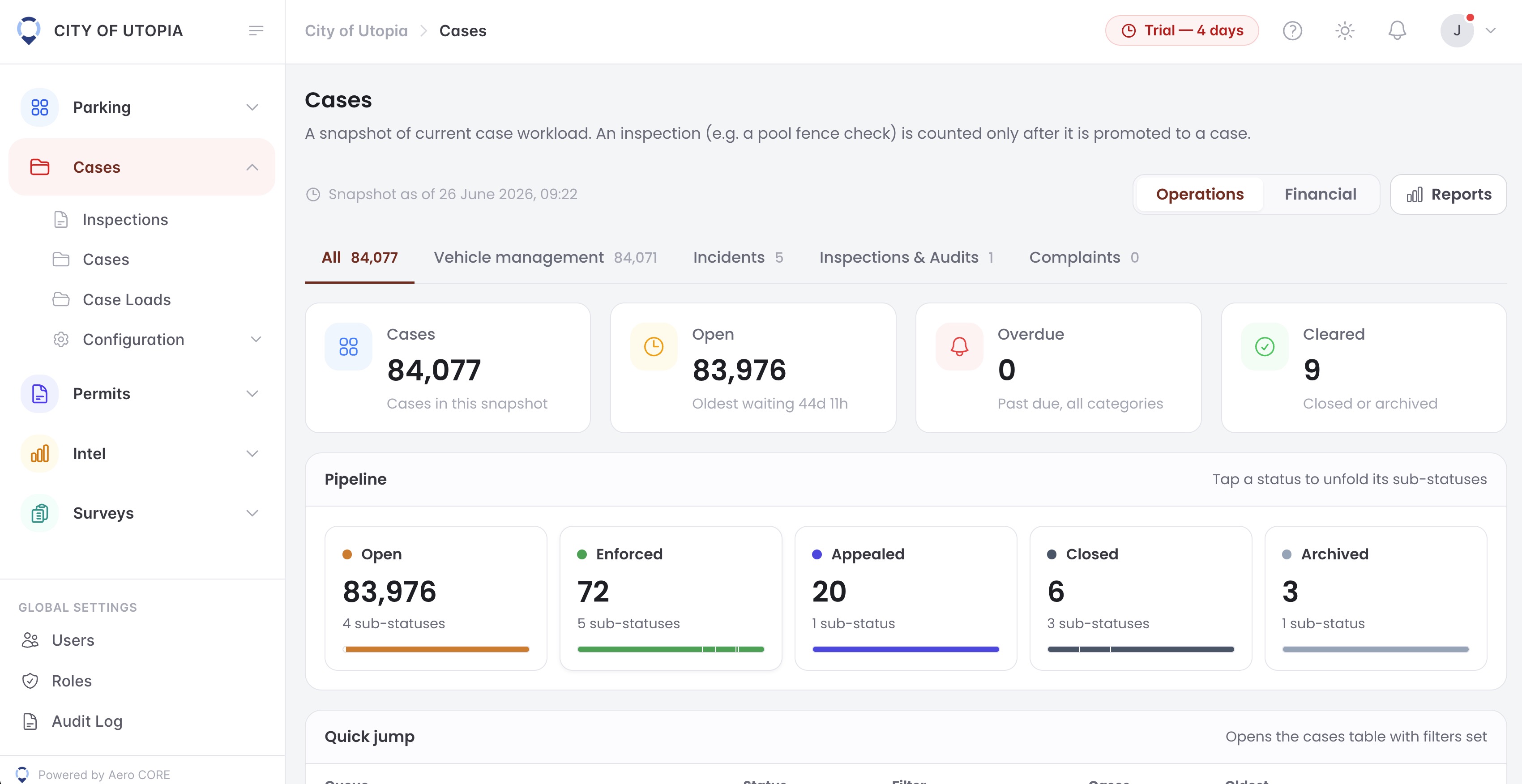Click the snapshot clock icon
The width and height of the screenshot is (1522, 784).
coord(313,194)
